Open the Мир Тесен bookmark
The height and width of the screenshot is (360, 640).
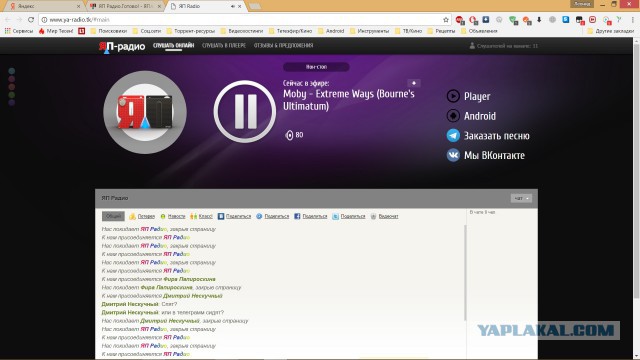click(x=56, y=31)
